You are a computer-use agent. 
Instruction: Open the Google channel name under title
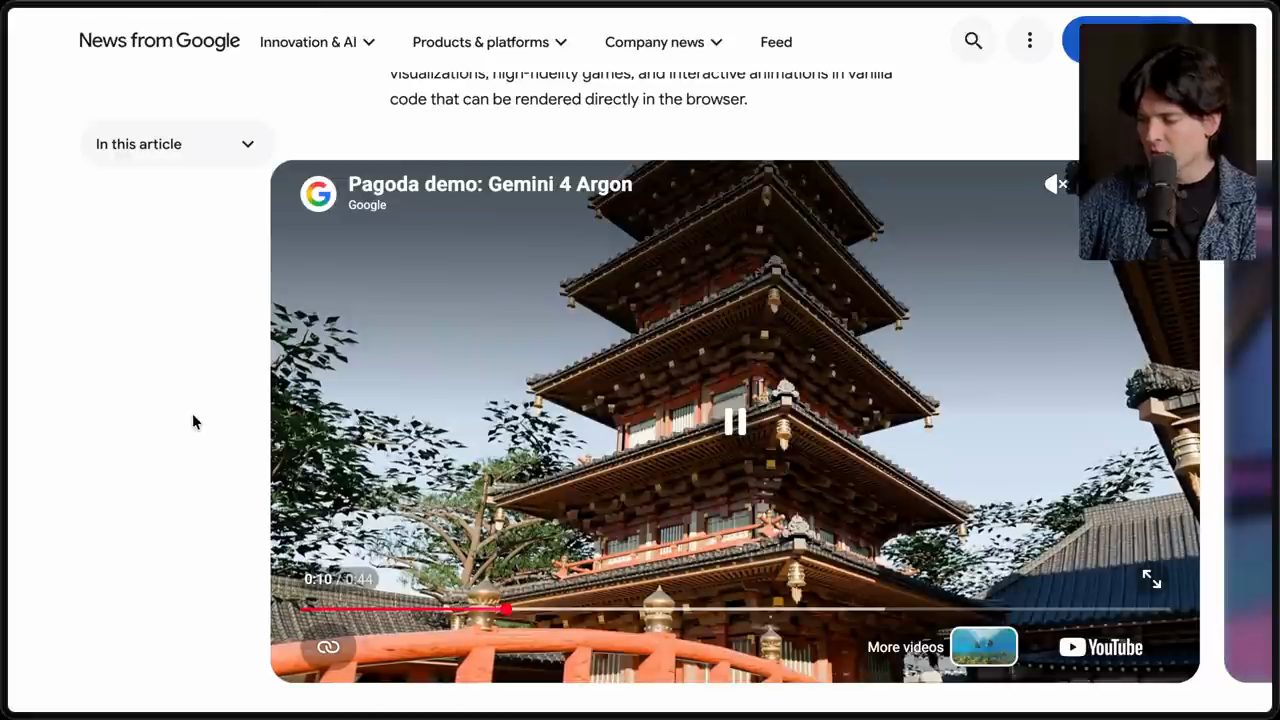coord(367,205)
